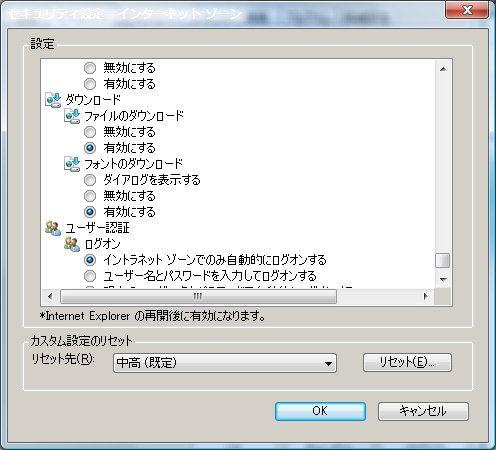Choose イントラネット ゾーンでのみ自動的にログオンする option

point(90,260)
